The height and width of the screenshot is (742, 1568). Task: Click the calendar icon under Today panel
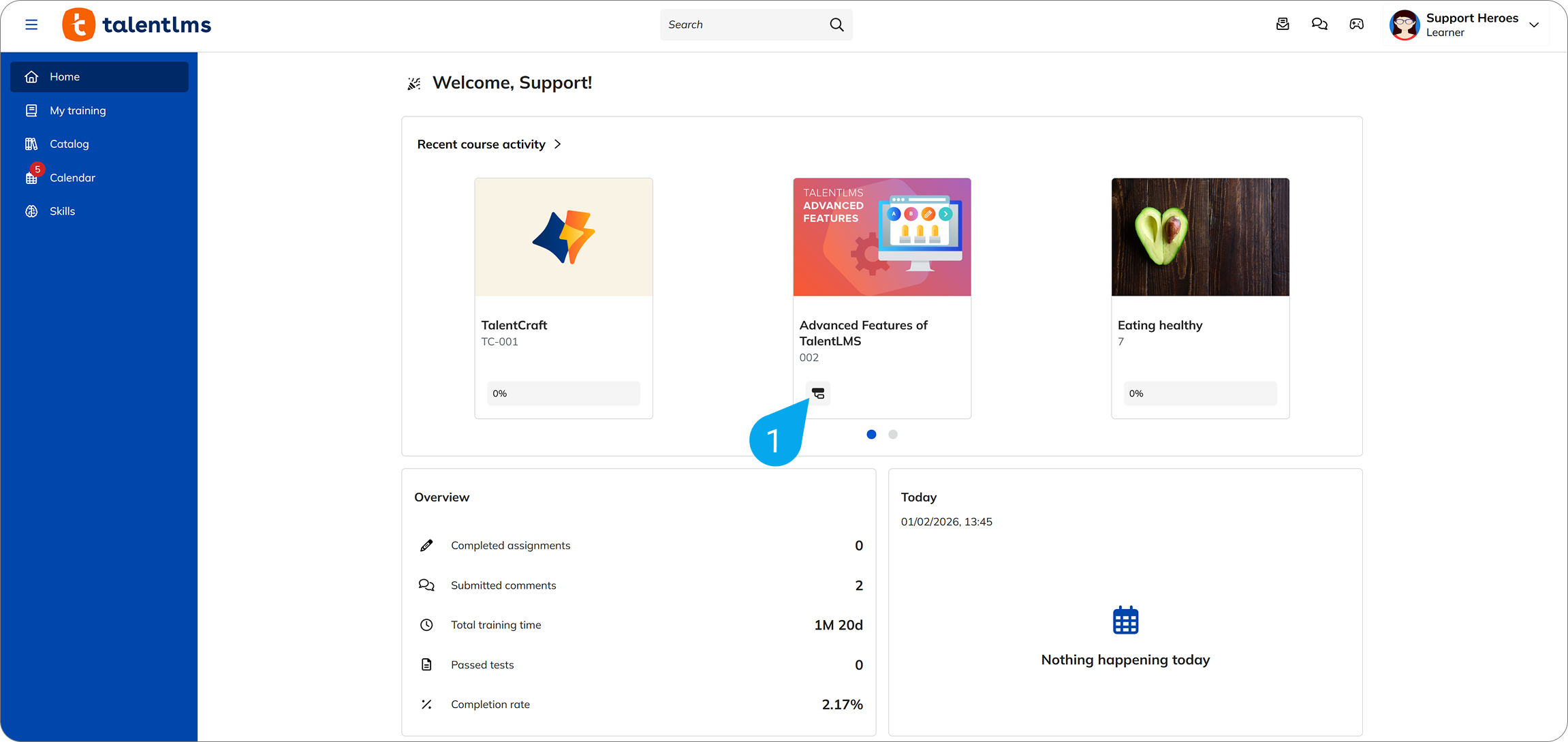pos(1125,619)
